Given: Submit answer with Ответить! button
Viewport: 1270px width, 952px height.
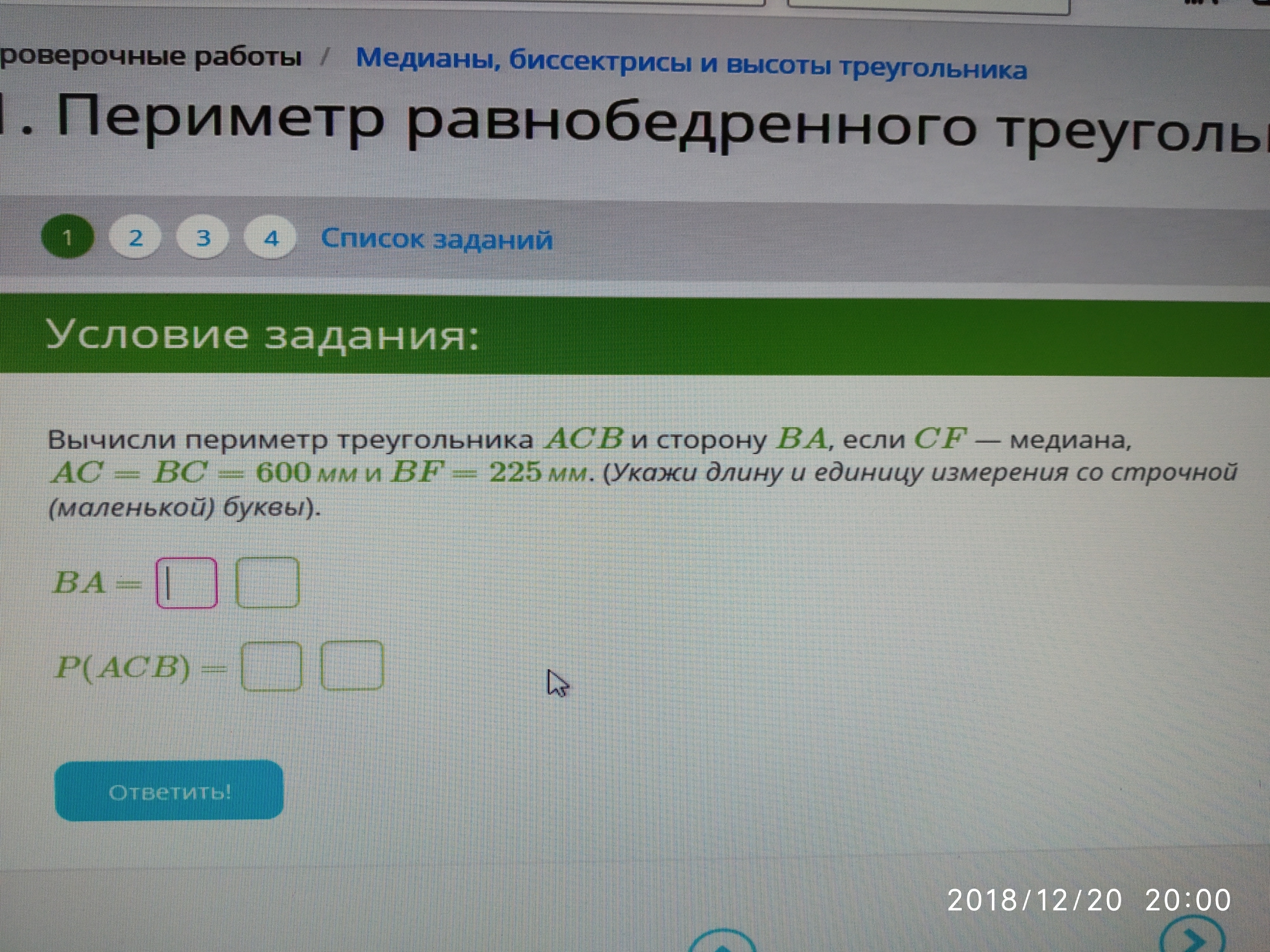Looking at the screenshot, I should pyautogui.click(x=169, y=791).
